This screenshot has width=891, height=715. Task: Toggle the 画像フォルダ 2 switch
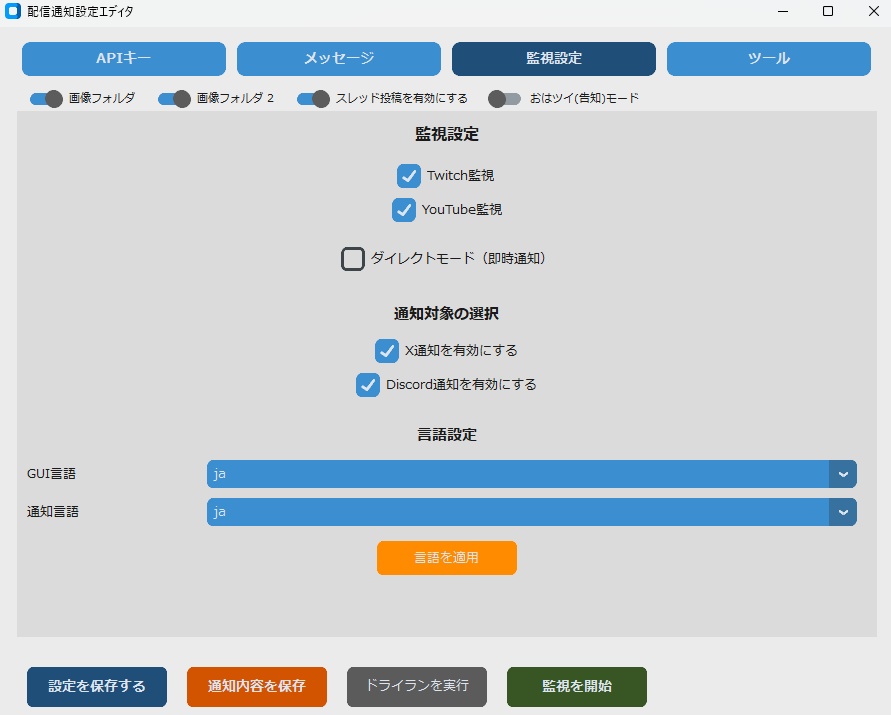pos(175,98)
